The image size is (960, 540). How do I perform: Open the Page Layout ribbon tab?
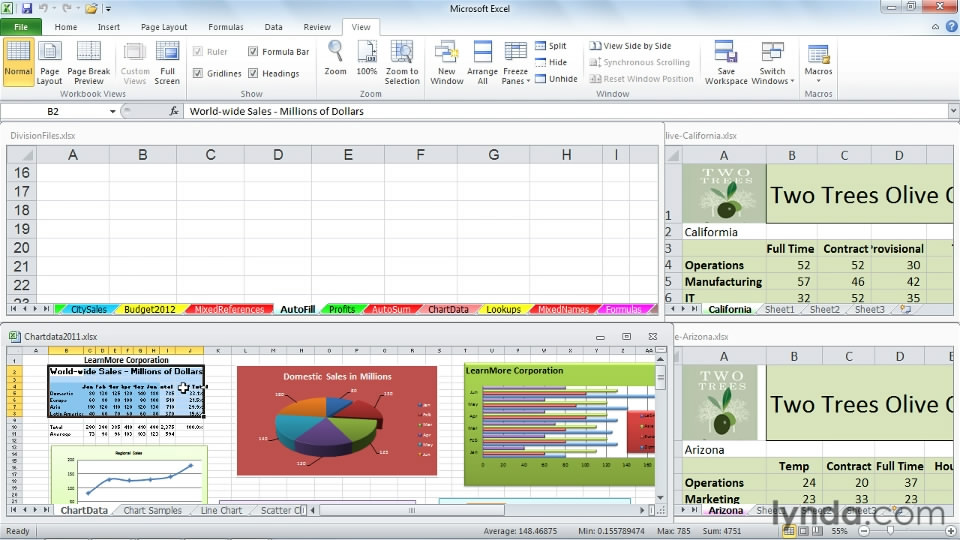tap(164, 27)
